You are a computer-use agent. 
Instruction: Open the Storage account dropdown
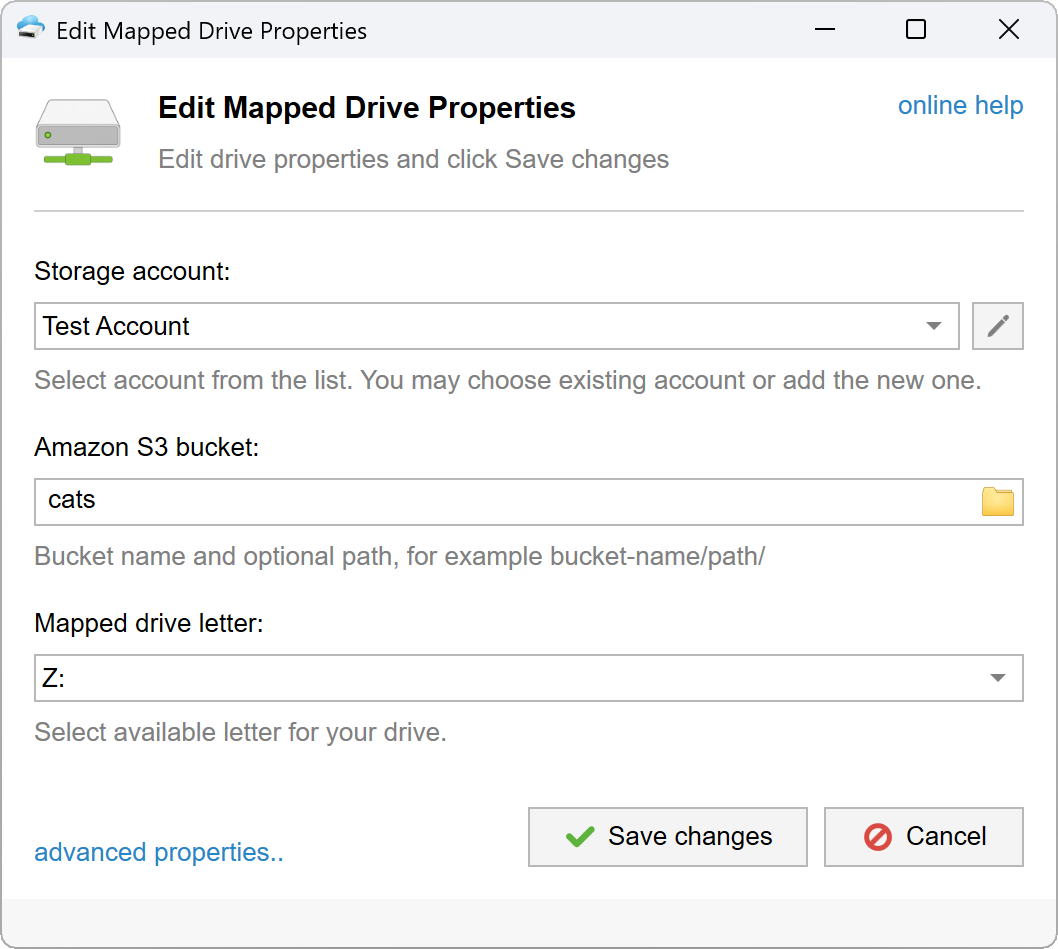pyautogui.click(x=497, y=326)
